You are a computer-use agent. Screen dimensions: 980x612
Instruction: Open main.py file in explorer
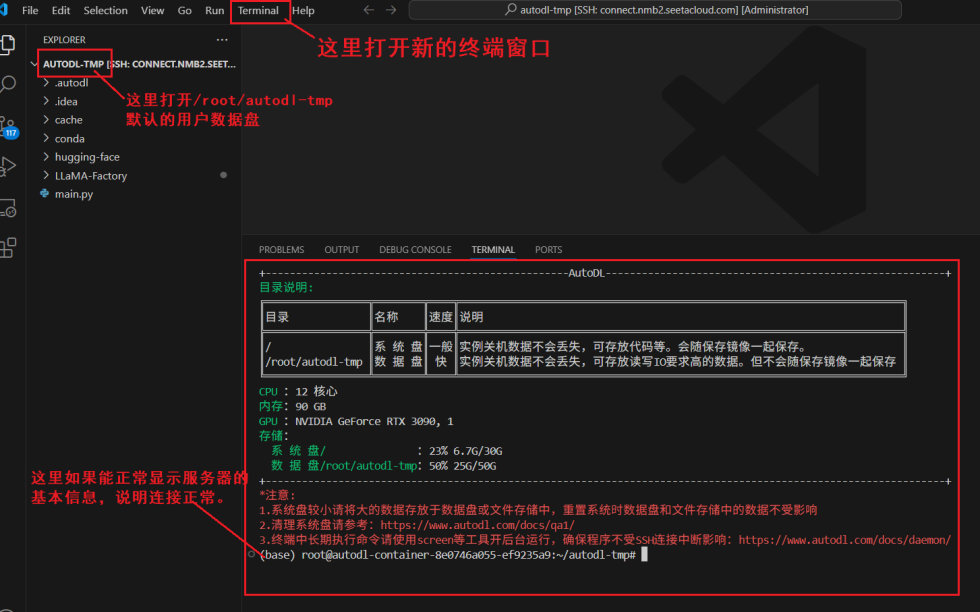click(x=73, y=194)
